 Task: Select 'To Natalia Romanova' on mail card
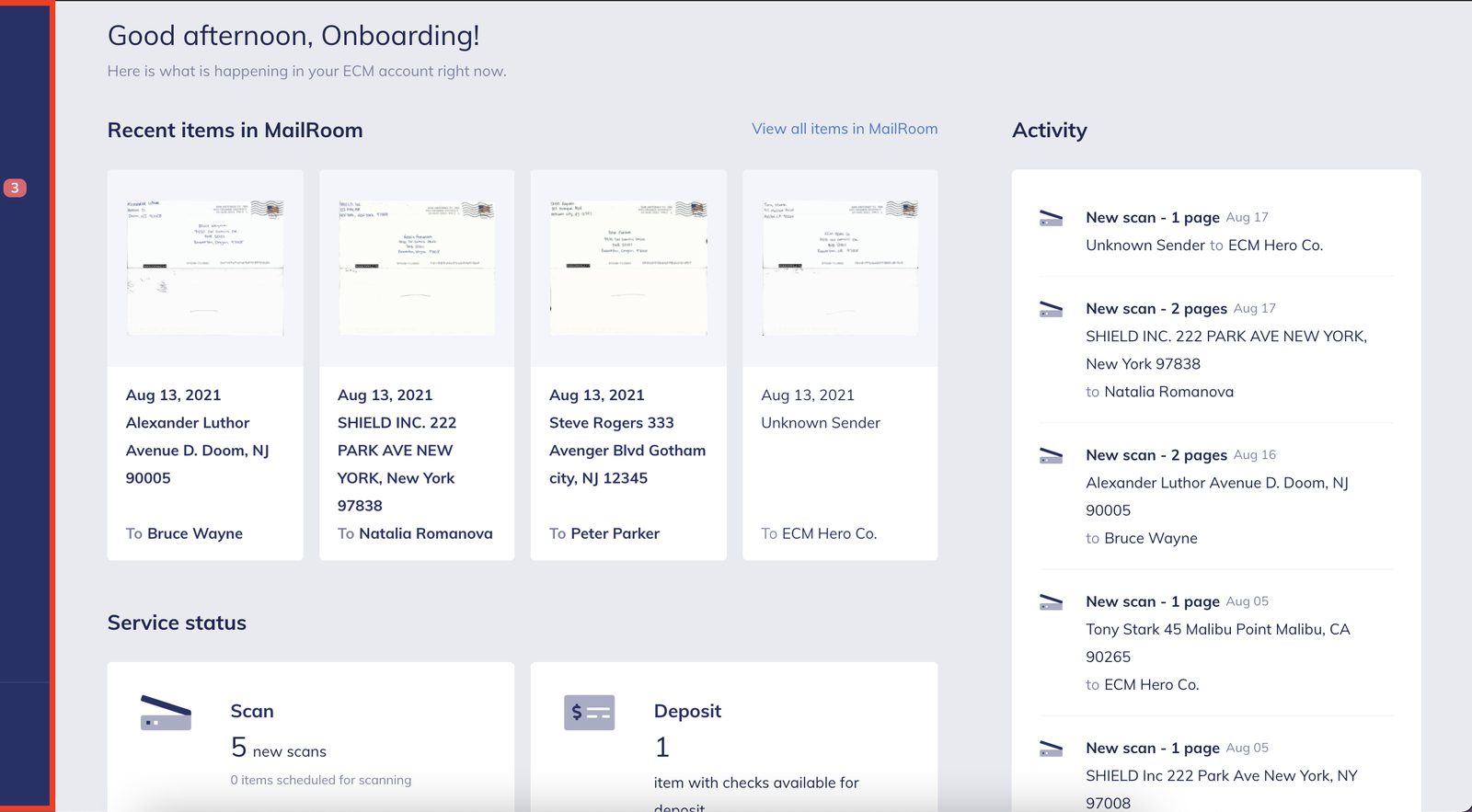415,533
